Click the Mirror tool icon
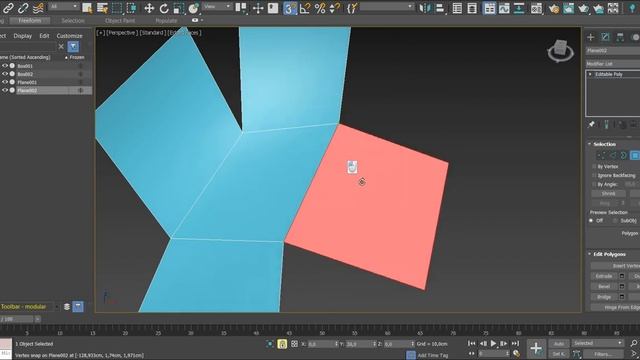Image resolution: width=640 pixels, height=360 pixels. [x=425, y=8]
